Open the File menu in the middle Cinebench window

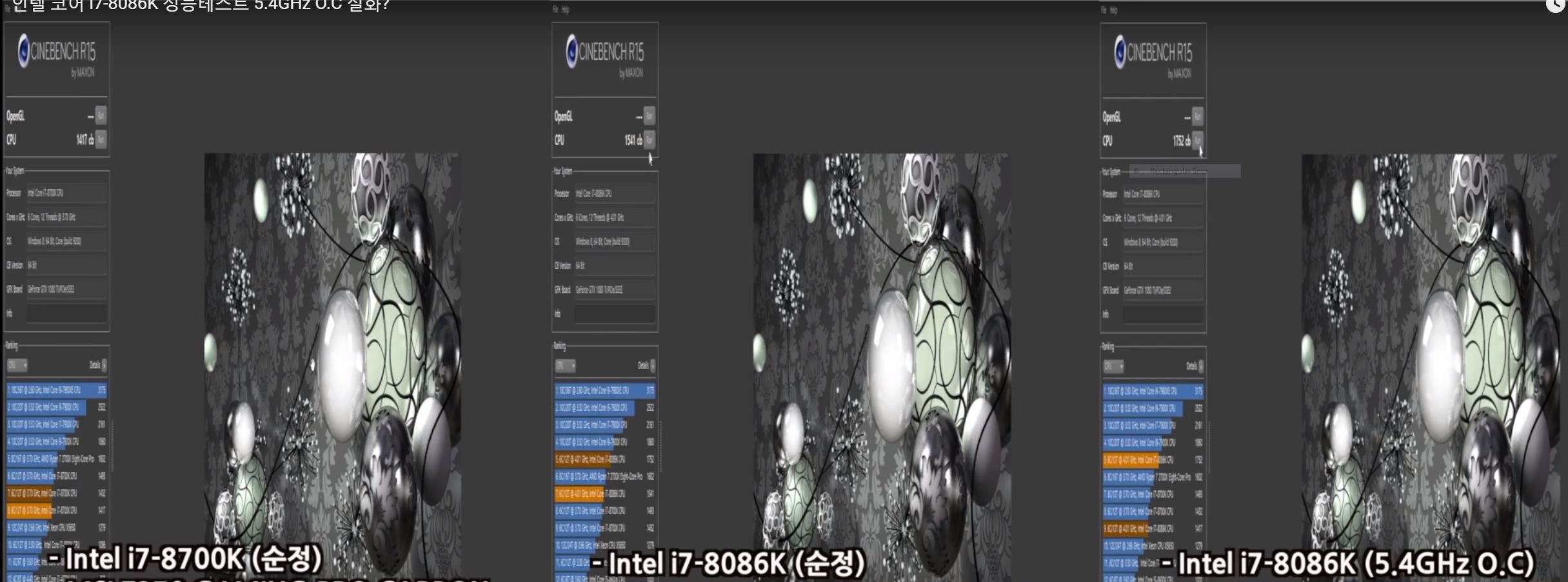coord(555,10)
